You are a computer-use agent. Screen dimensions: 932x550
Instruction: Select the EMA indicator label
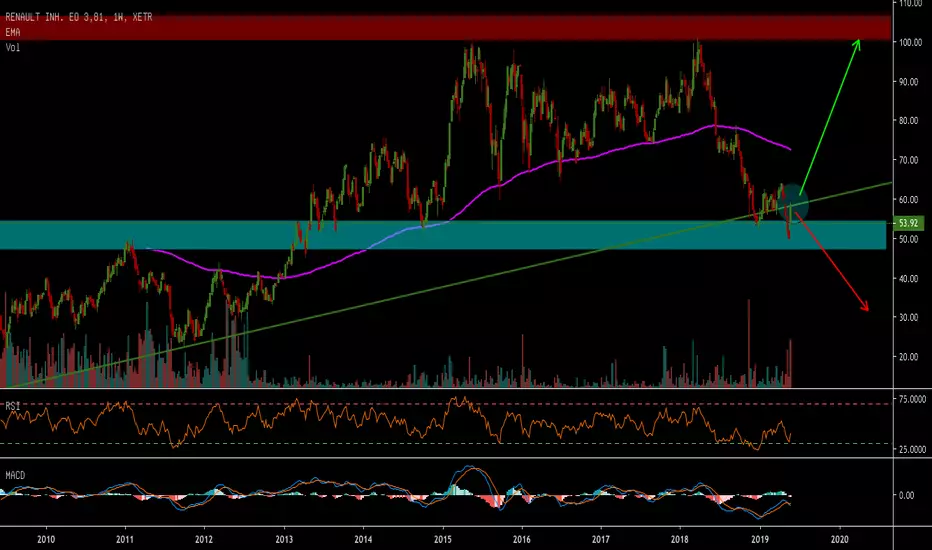[x=12, y=32]
